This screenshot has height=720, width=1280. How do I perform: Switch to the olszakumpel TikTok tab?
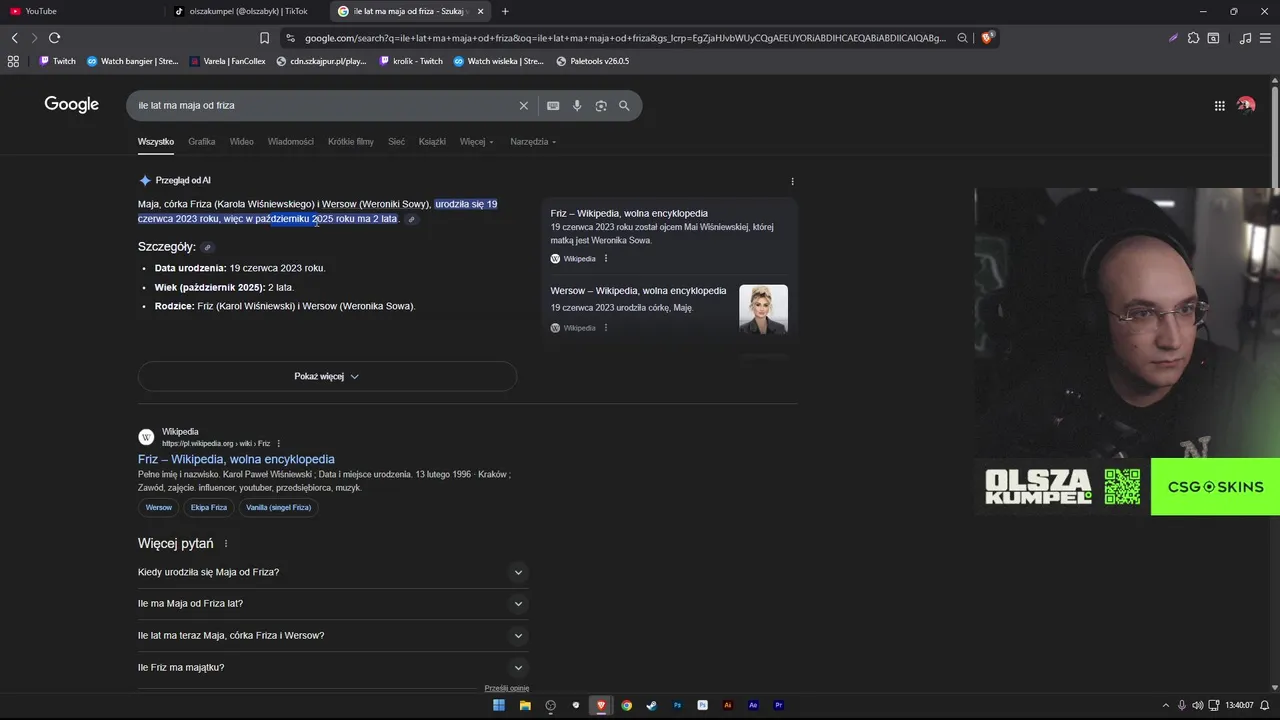tap(248, 11)
